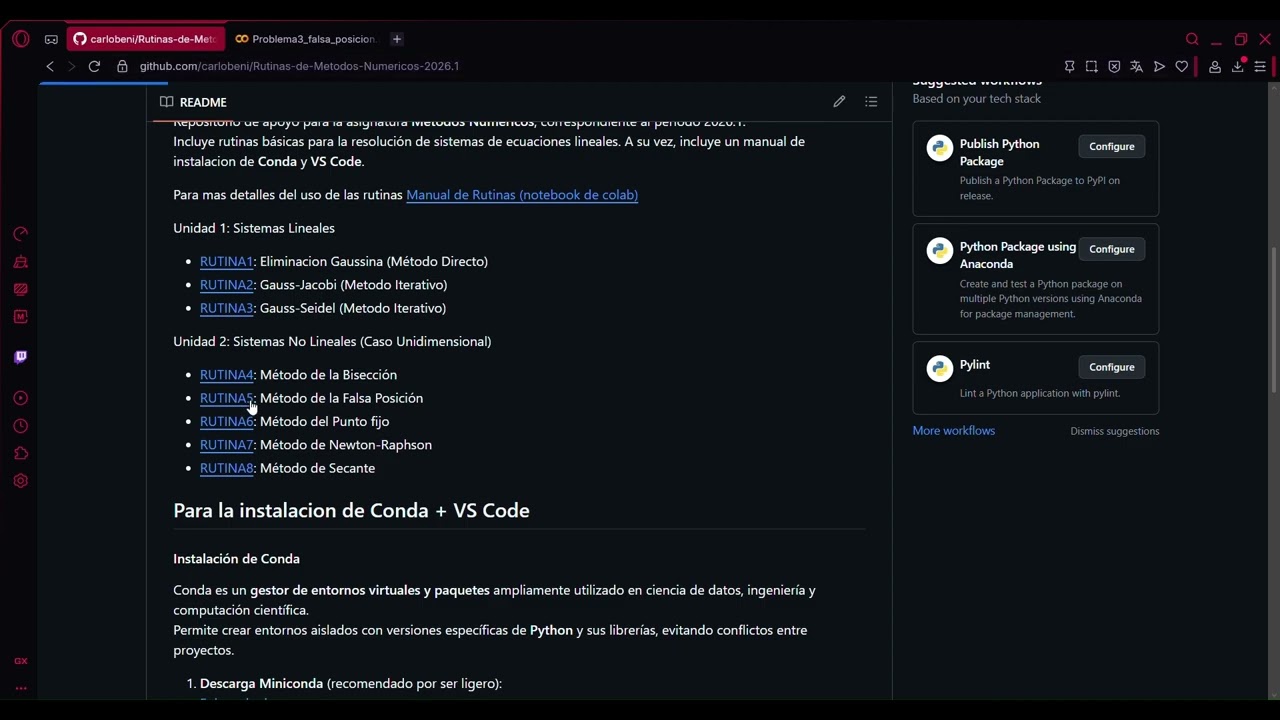Open the ad blocker shield icon
1280x720 pixels.
1114,67
